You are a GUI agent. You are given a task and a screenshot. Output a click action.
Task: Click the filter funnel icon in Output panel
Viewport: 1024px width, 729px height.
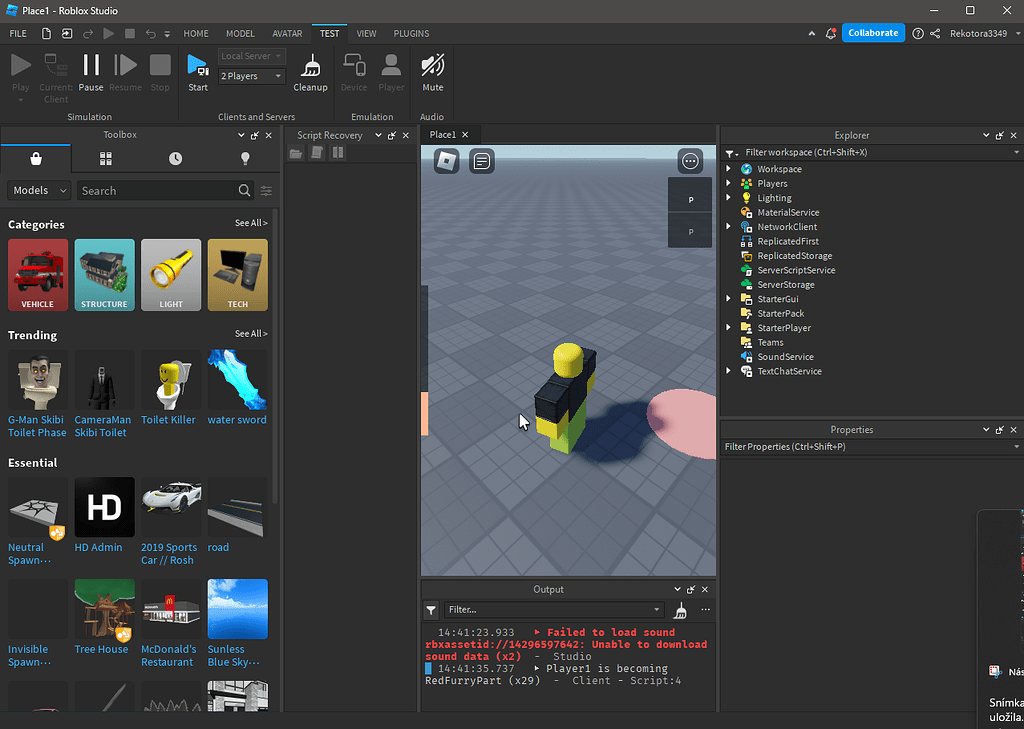click(430, 610)
